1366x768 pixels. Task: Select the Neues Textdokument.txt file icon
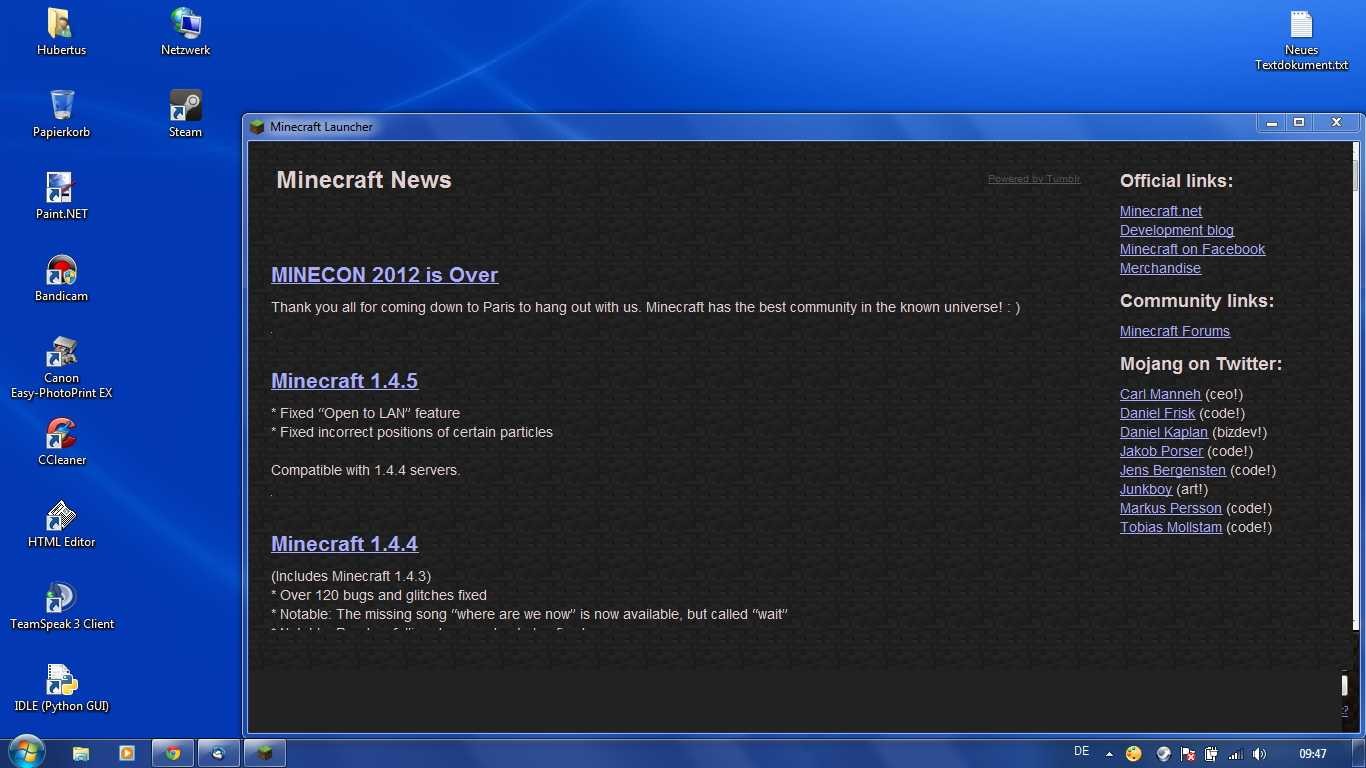[x=1301, y=39]
